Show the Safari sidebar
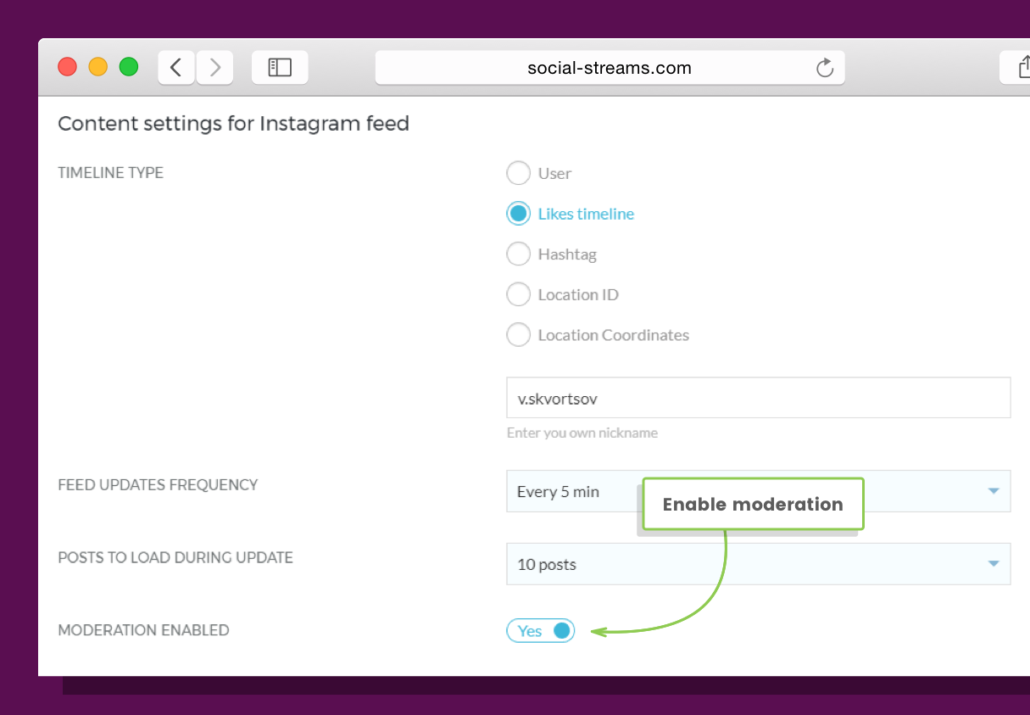Screen dimensions: 1030x715 coord(280,68)
